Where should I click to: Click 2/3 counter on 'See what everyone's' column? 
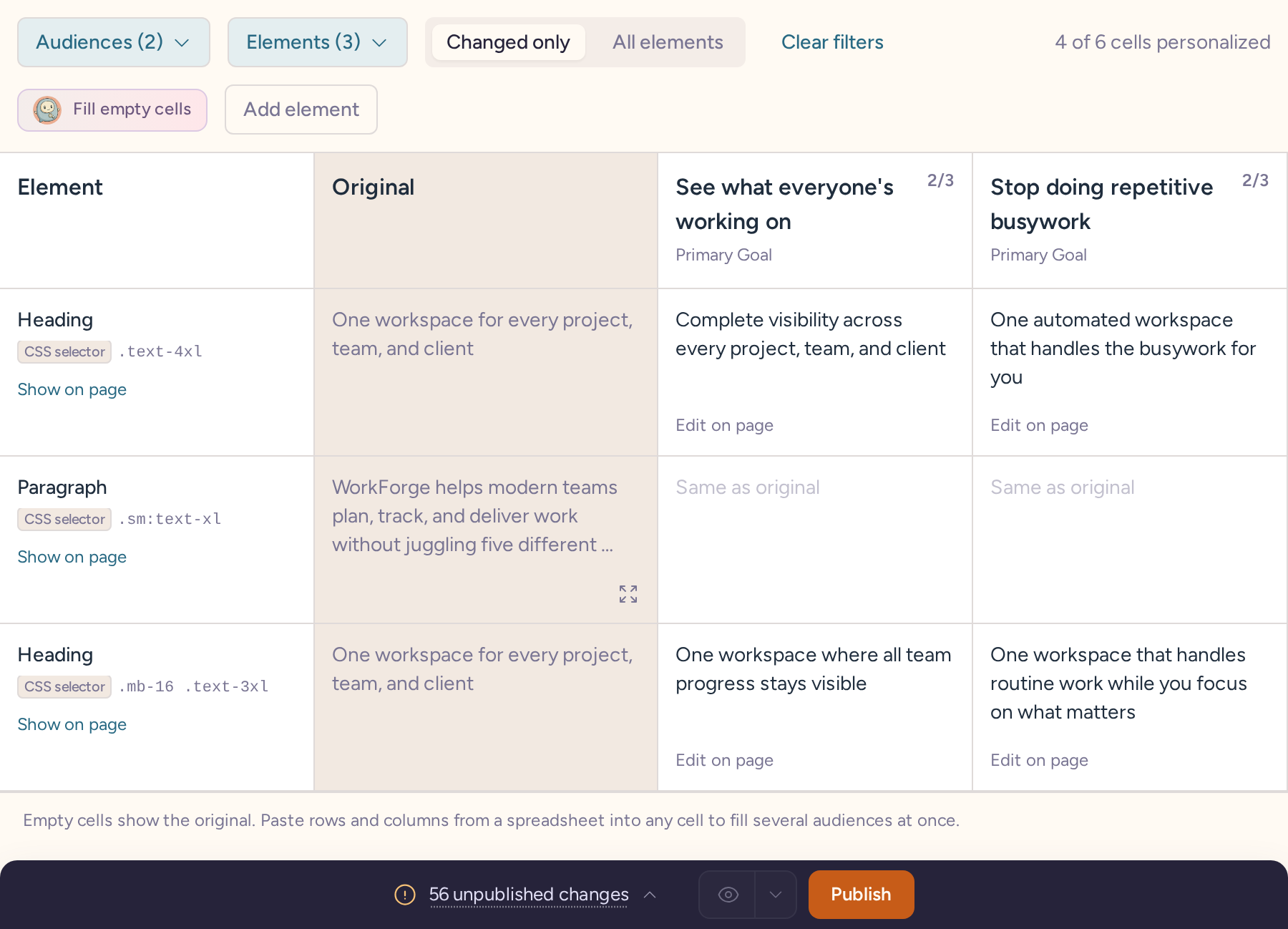coord(940,180)
